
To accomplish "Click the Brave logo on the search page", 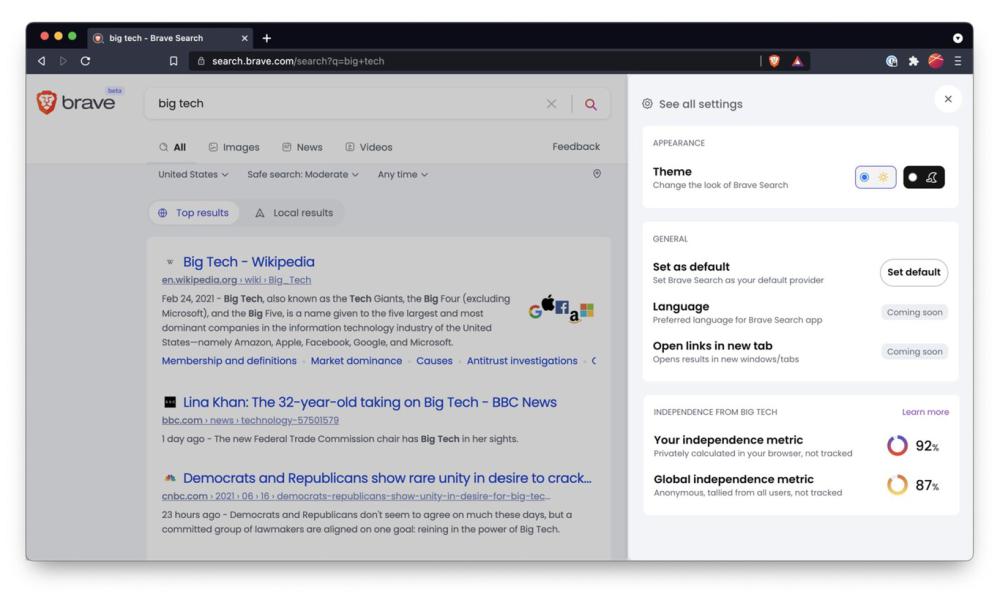I will [77, 102].
